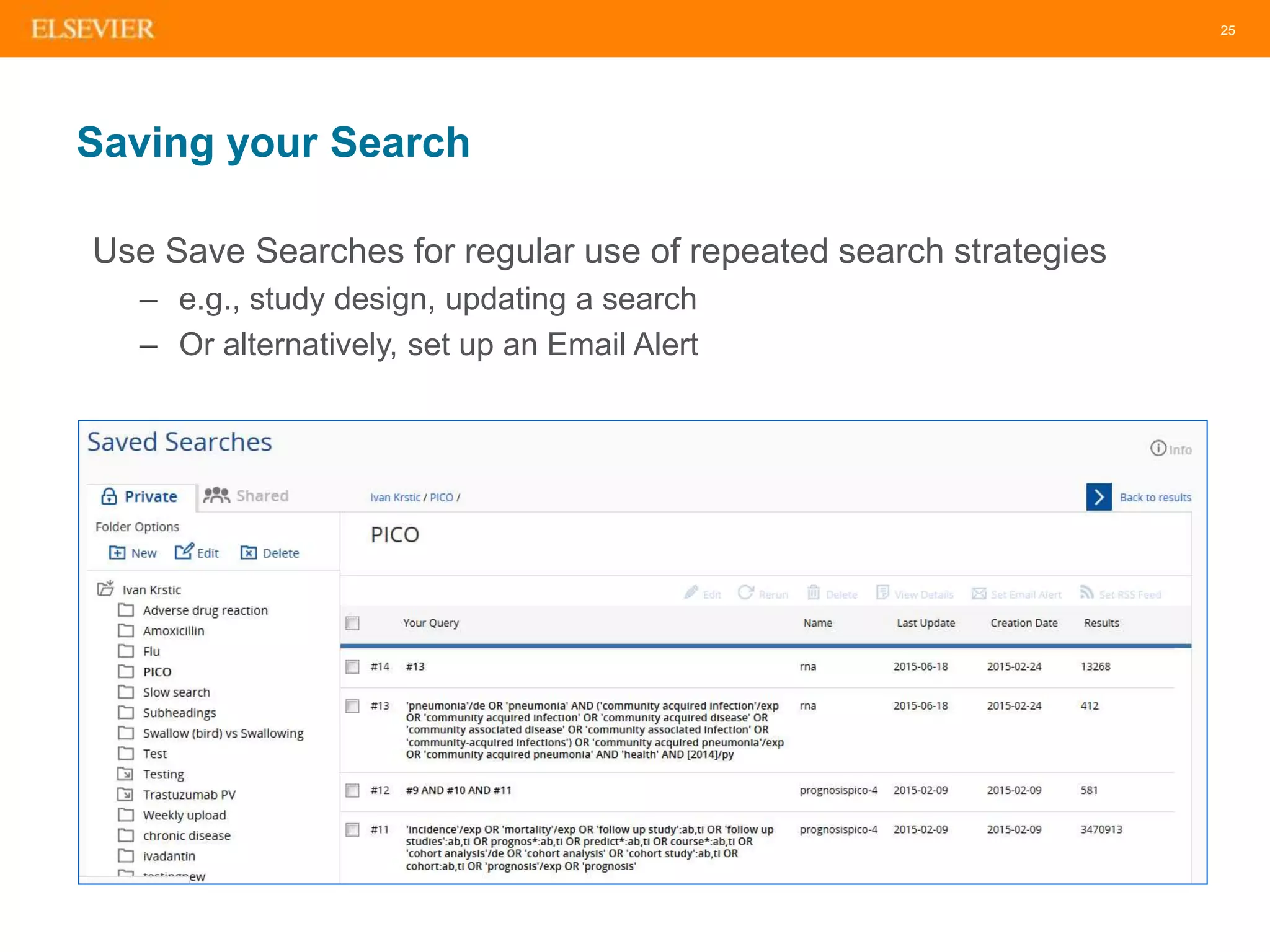
Task: Click the Weekly upload folder icon
Action: click(x=126, y=814)
